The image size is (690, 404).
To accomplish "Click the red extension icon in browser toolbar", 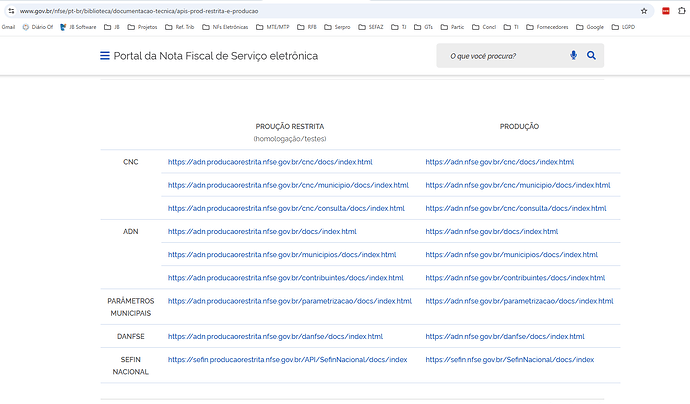I will click(x=665, y=10).
